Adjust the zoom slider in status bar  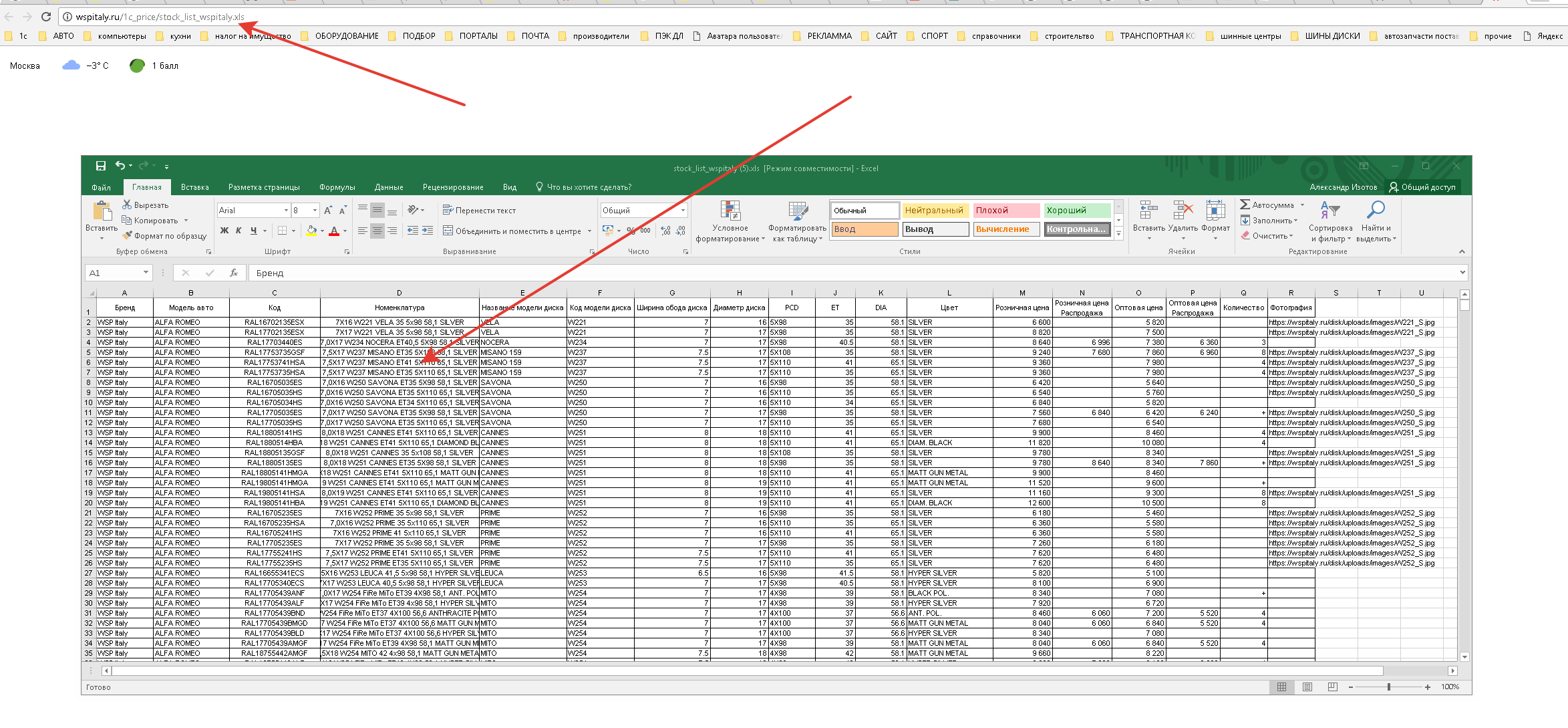pos(1389,687)
